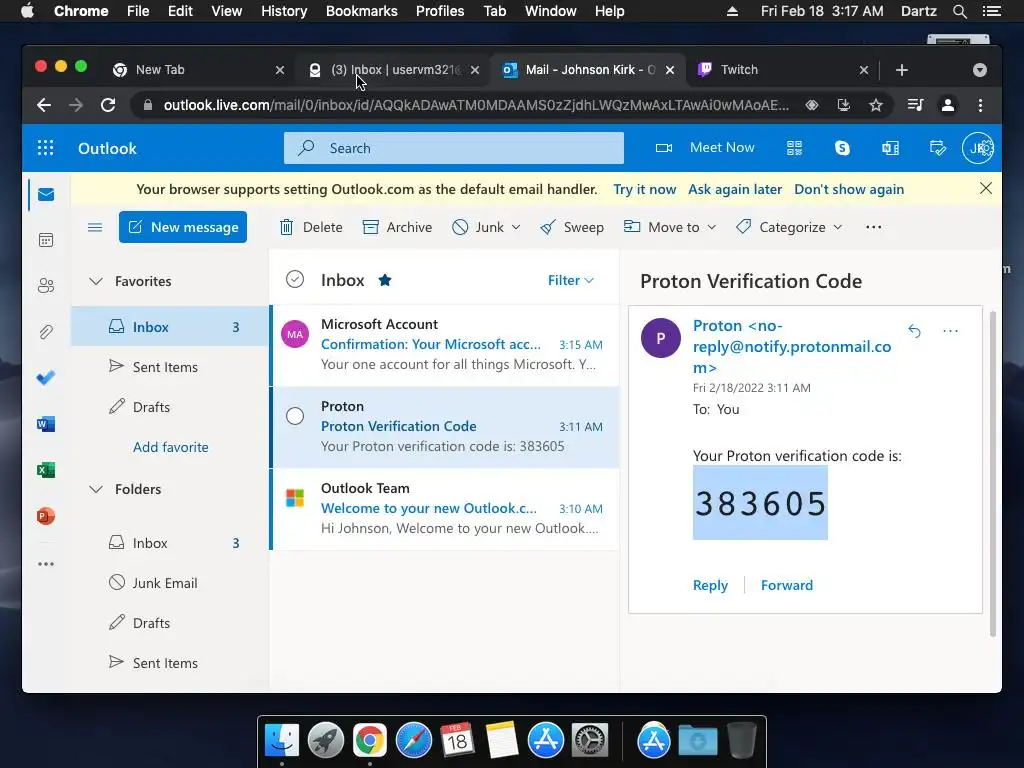Viewport: 1024px width, 768px height.
Task: Collapse the Favorites section
Action: click(96, 281)
